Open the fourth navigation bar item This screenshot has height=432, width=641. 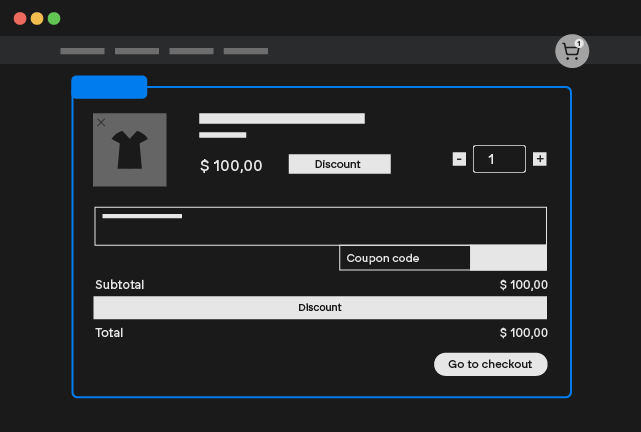(x=246, y=51)
